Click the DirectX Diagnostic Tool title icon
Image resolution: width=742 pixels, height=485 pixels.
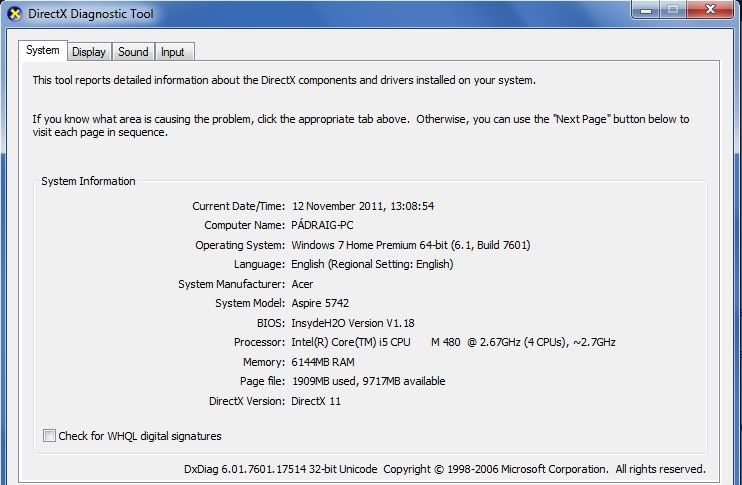pos(15,14)
